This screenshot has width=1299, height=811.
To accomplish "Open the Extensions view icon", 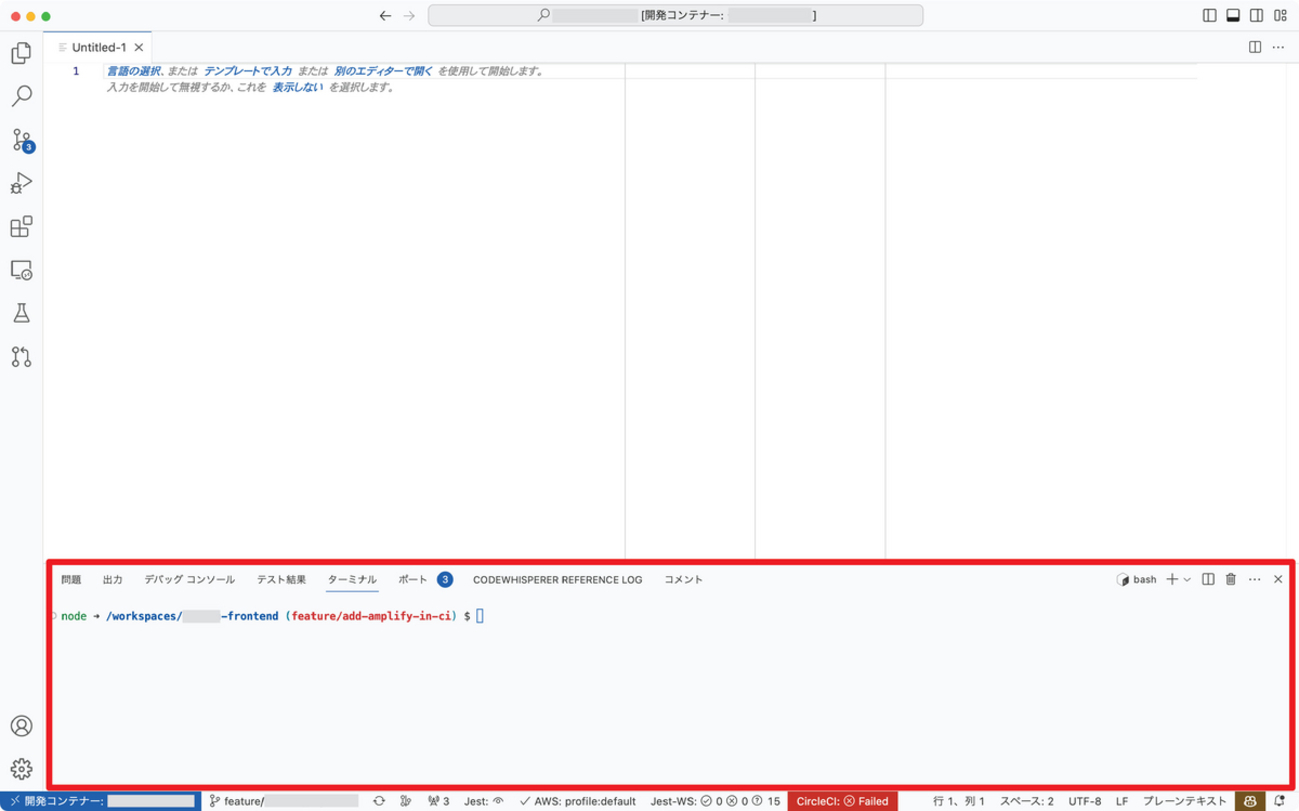I will pyautogui.click(x=21, y=227).
